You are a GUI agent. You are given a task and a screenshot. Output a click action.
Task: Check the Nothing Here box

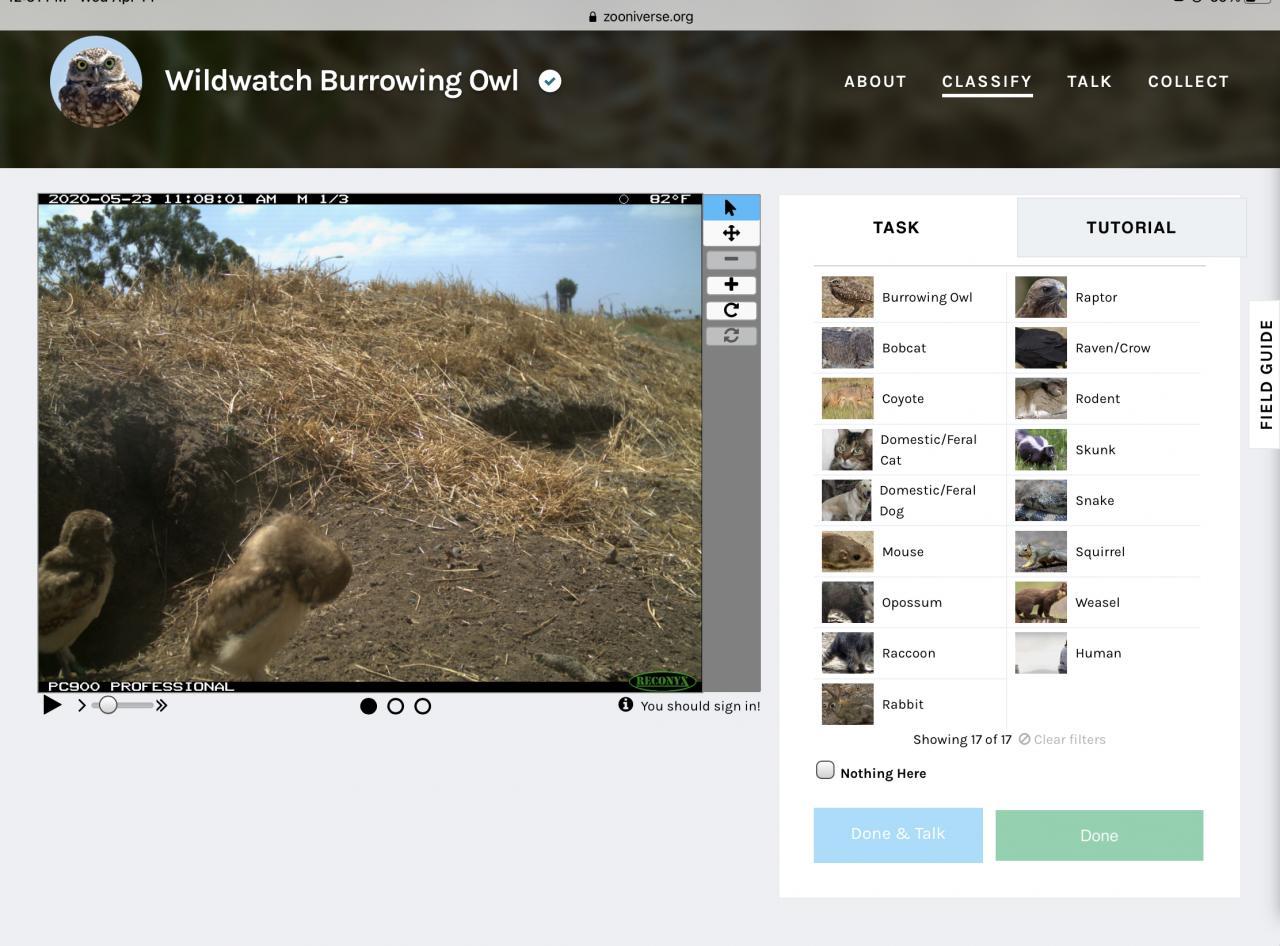[x=825, y=770]
